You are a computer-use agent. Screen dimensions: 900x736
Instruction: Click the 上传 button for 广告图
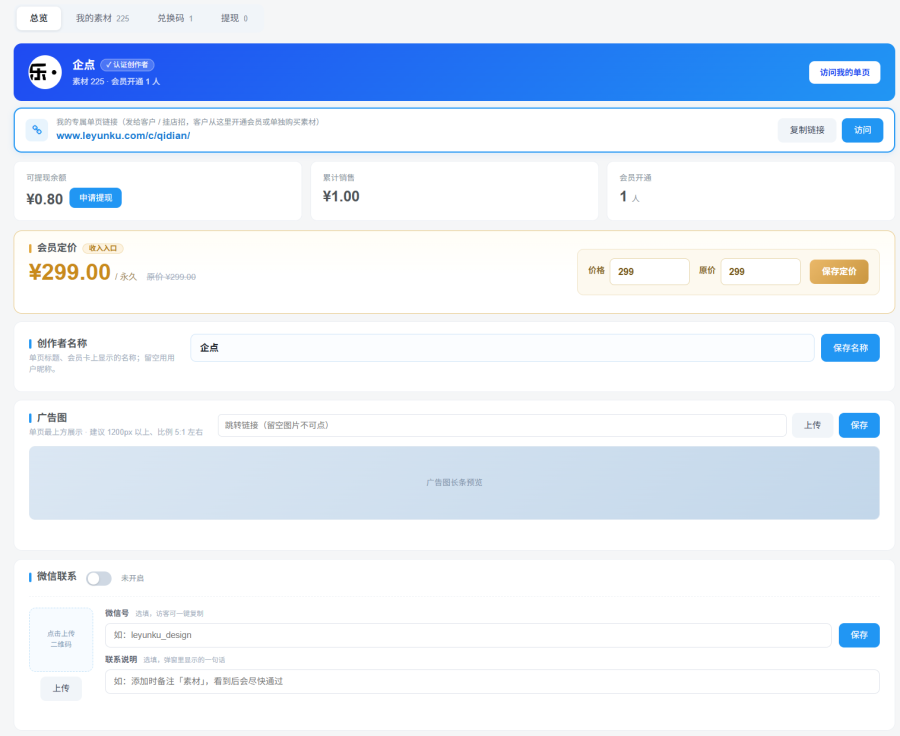[812, 425]
